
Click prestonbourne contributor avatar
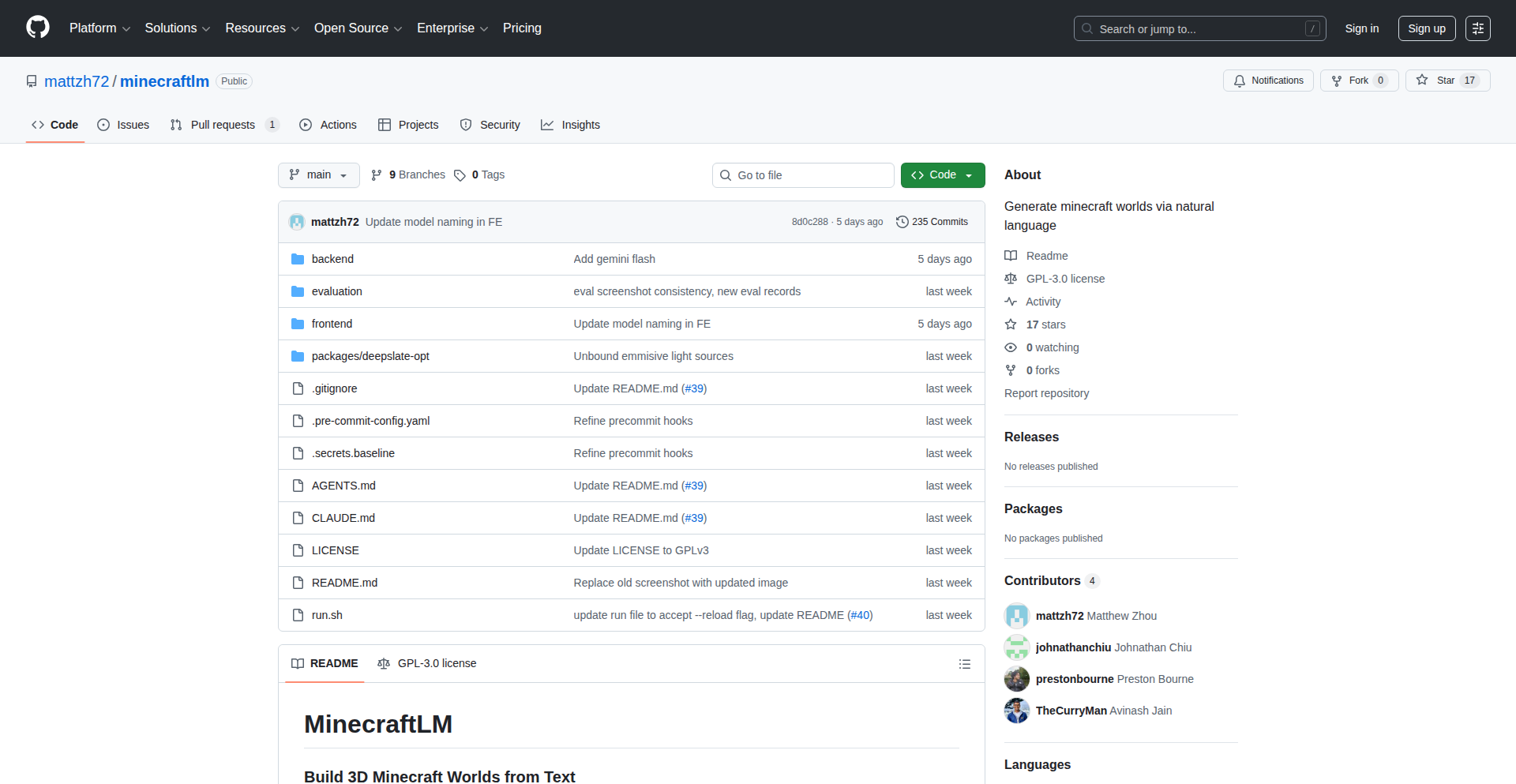(x=1017, y=679)
